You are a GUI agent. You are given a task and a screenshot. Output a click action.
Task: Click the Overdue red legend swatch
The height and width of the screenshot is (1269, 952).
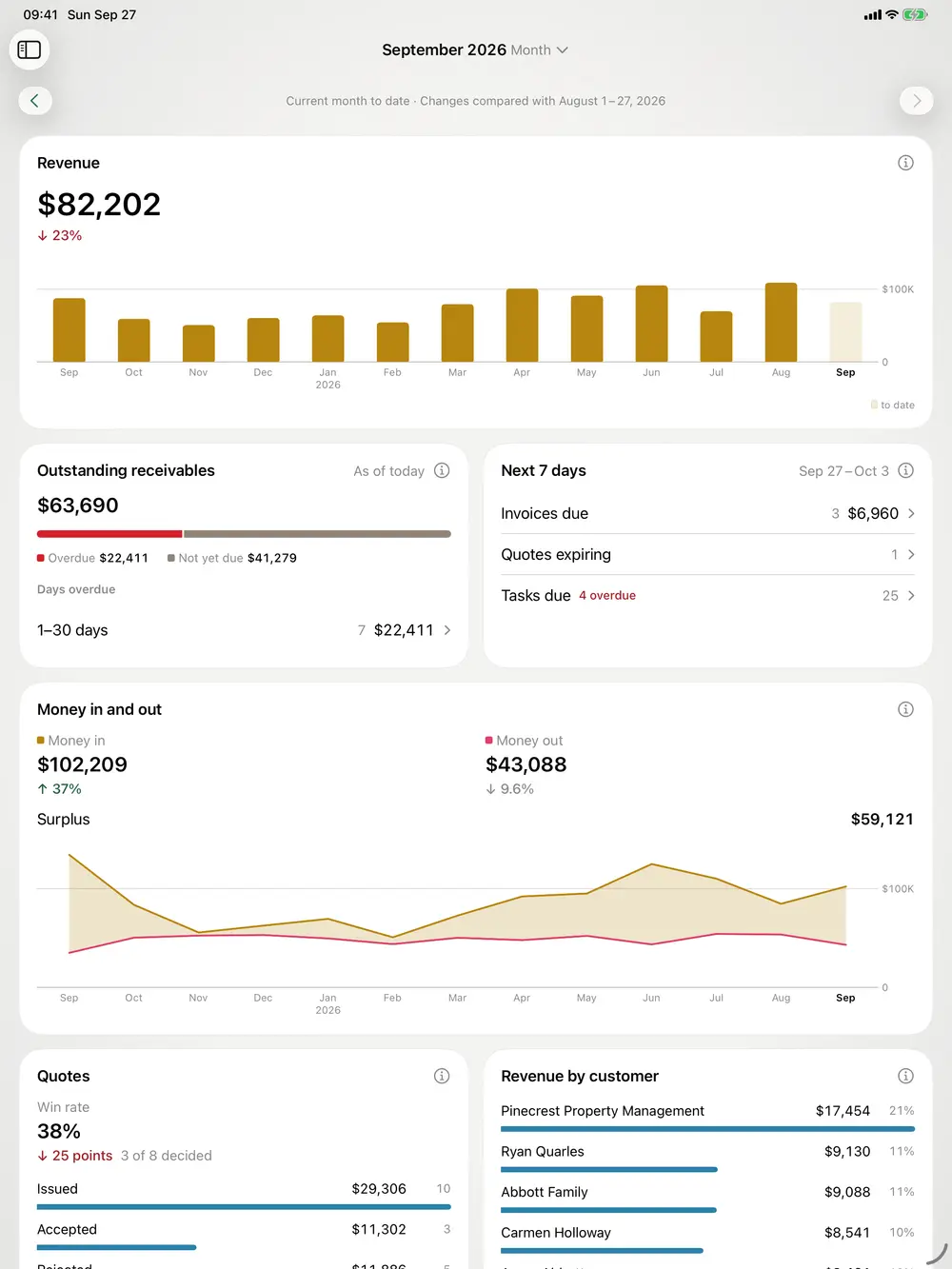[41, 558]
